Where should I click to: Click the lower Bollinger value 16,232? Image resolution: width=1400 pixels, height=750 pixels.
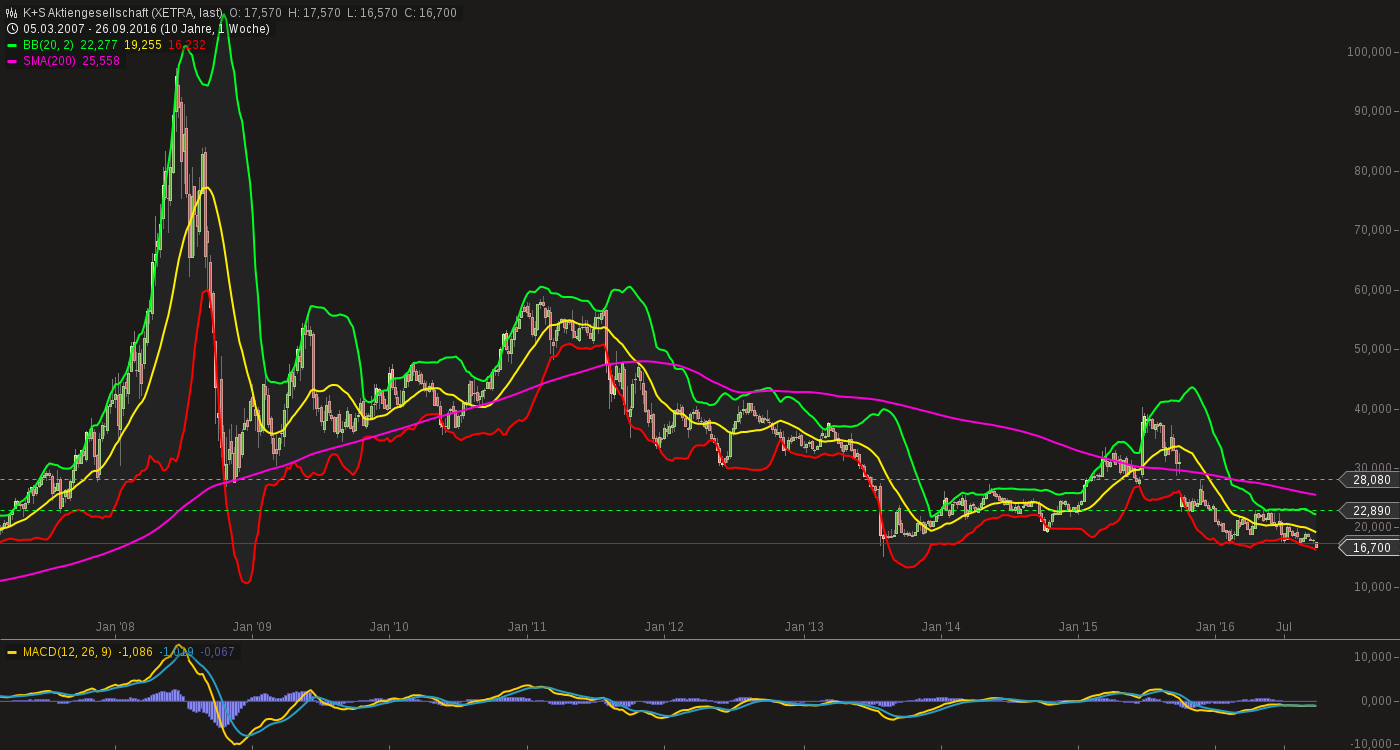[x=187, y=45]
